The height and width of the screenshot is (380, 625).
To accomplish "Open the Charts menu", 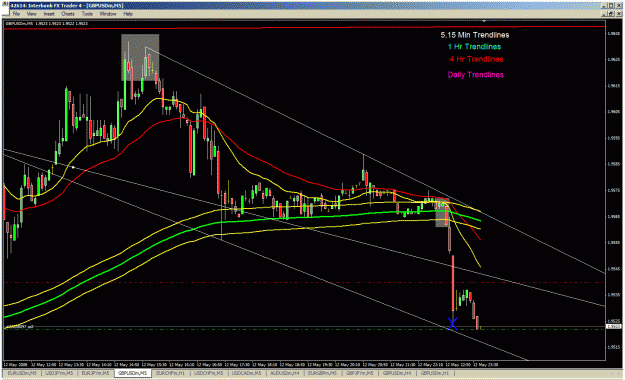I will tap(68, 14).
